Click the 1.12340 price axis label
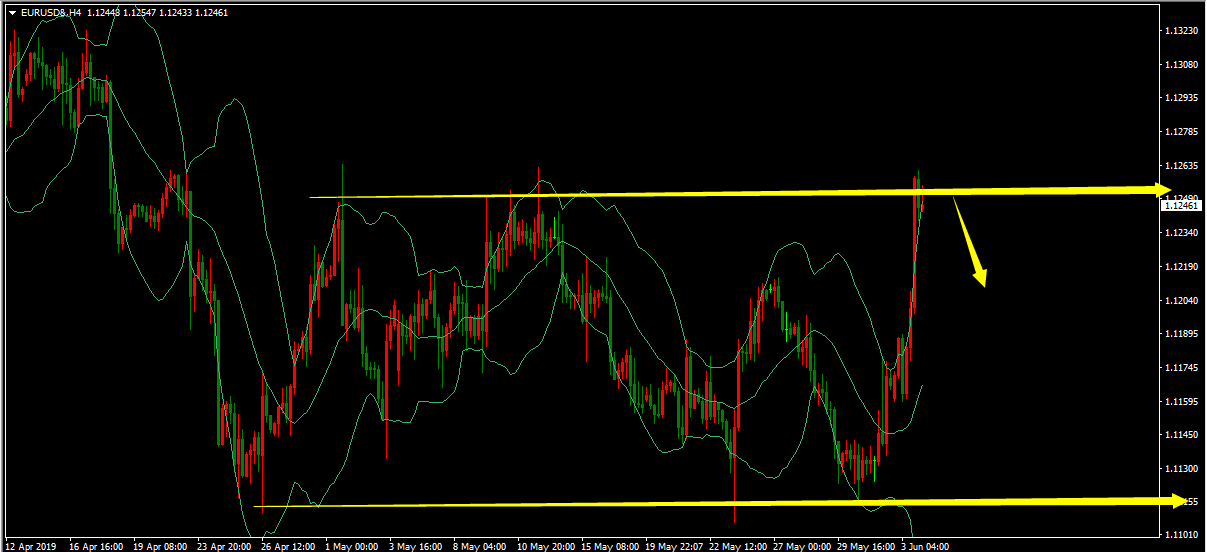 point(1181,233)
